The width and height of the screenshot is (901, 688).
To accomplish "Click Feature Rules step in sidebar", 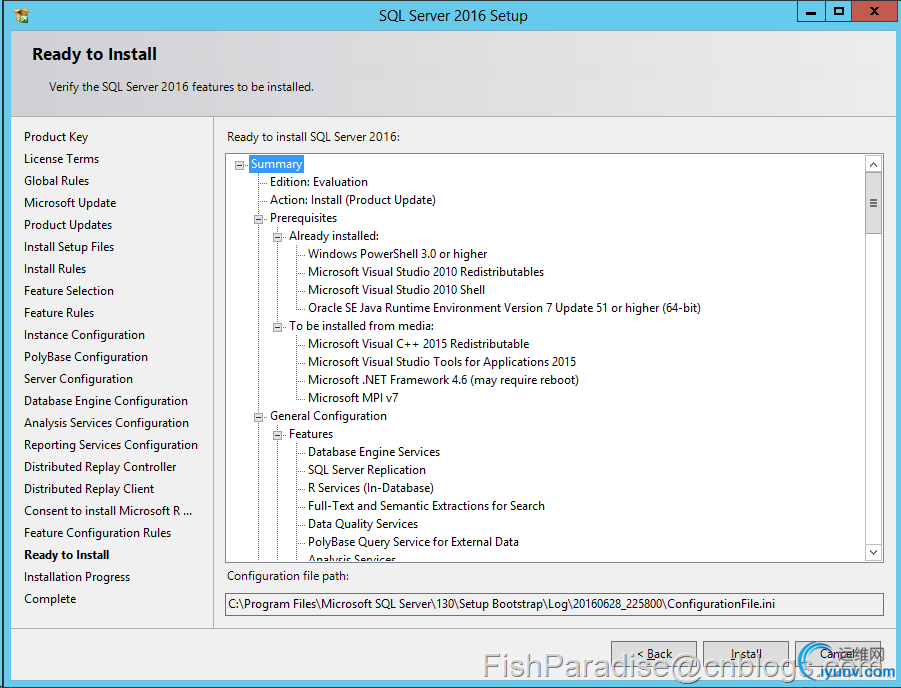I will point(59,313).
